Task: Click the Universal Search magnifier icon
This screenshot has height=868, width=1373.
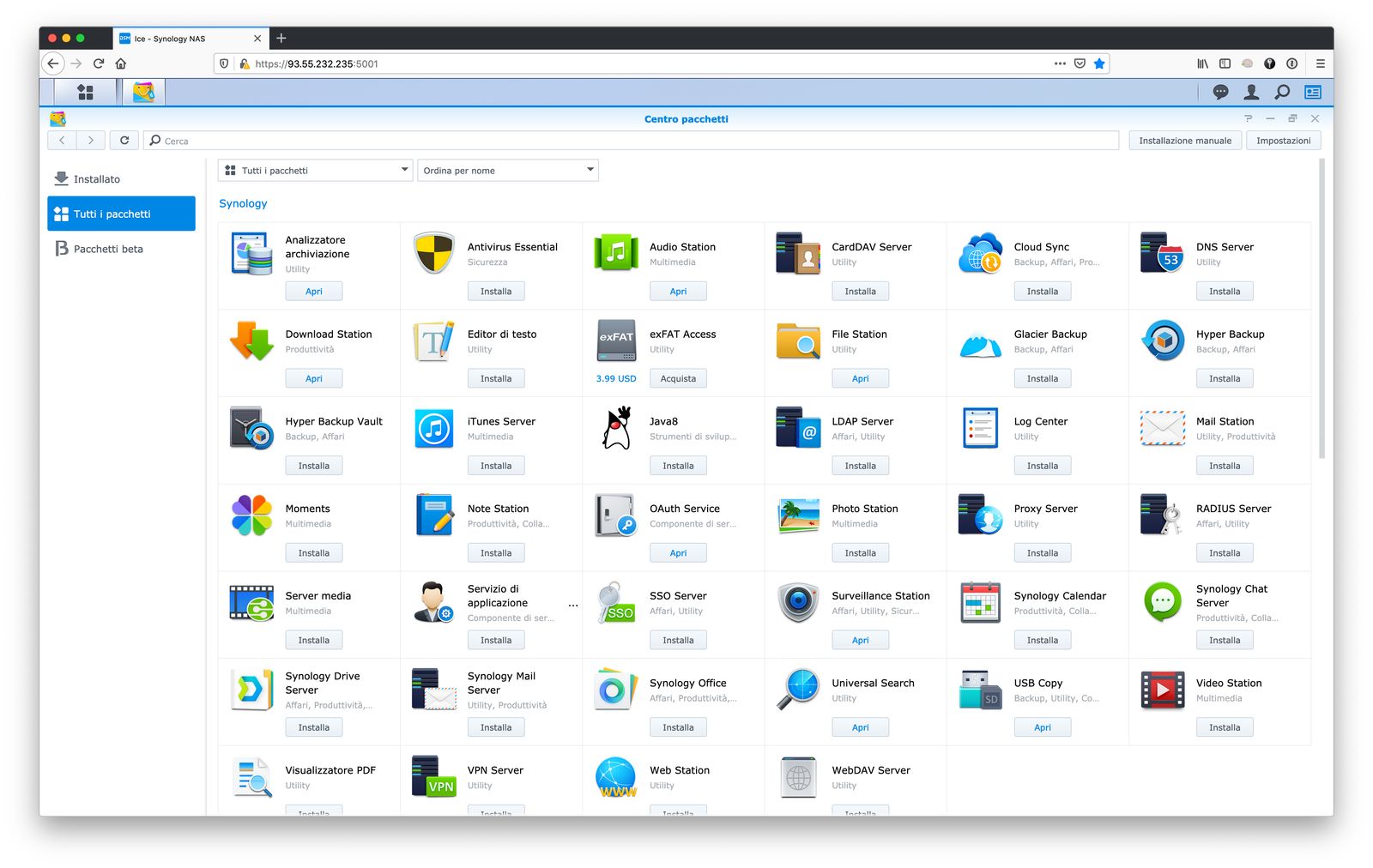Action: pos(798,690)
